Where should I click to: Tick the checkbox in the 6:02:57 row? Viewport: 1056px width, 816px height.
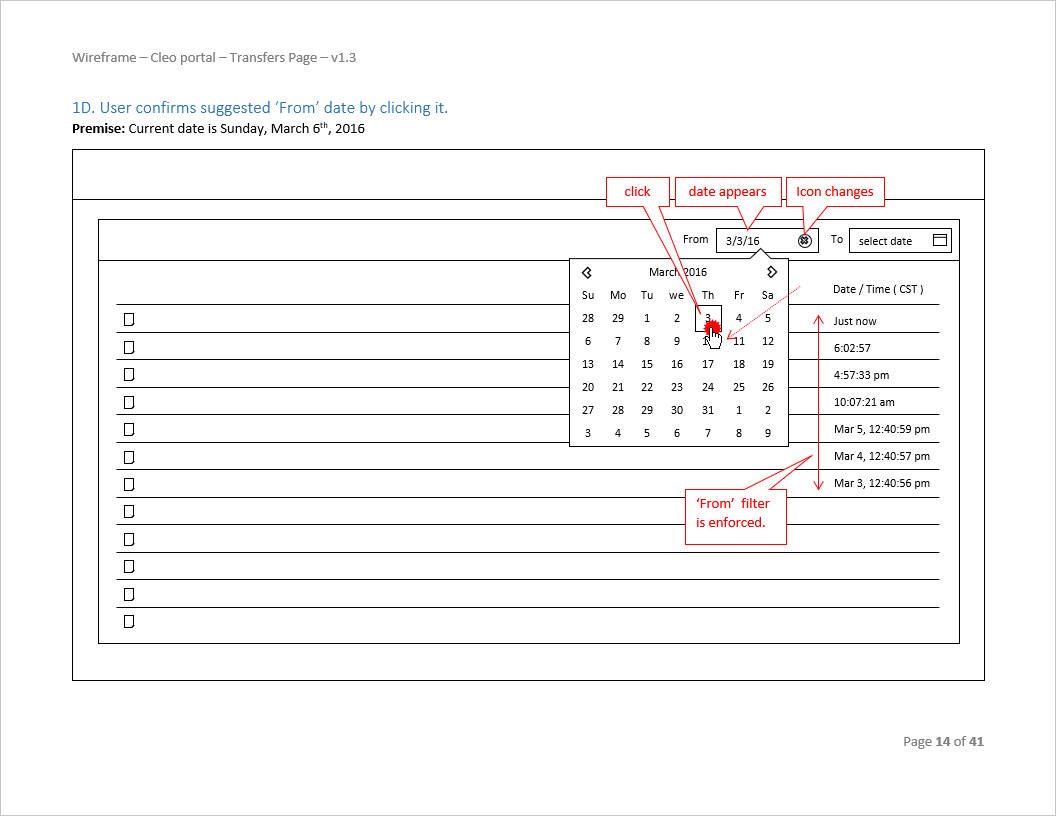click(129, 347)
